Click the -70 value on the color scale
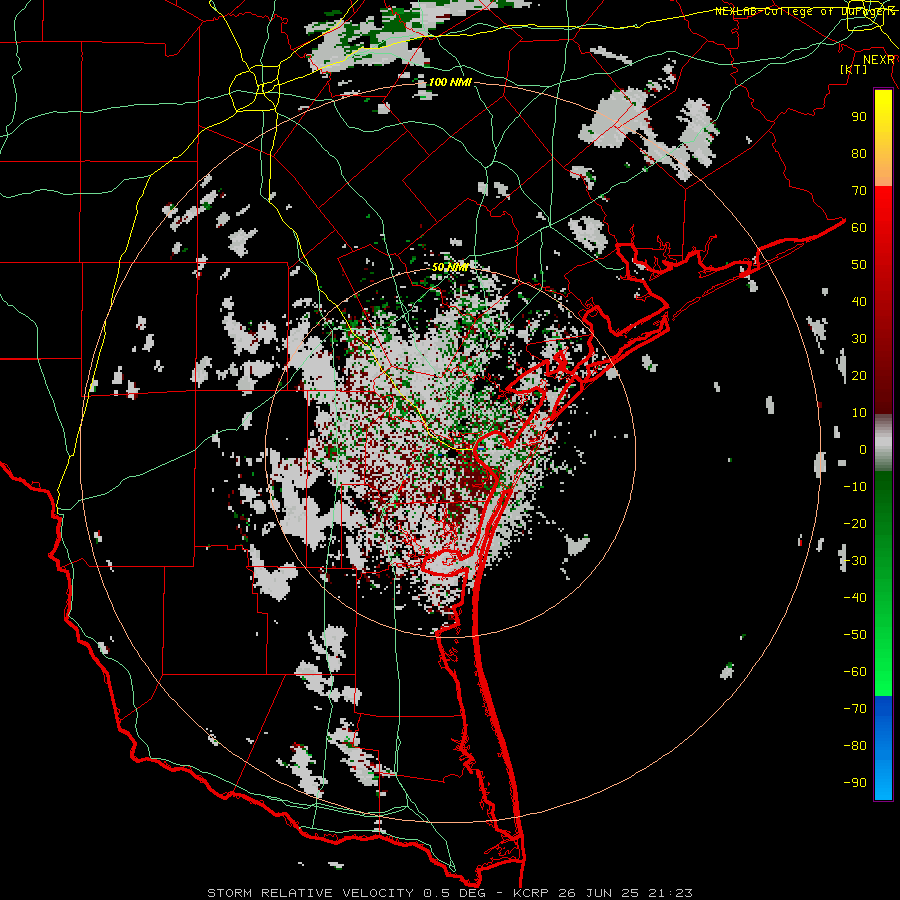The image size is (900, 900). point(855,709)
